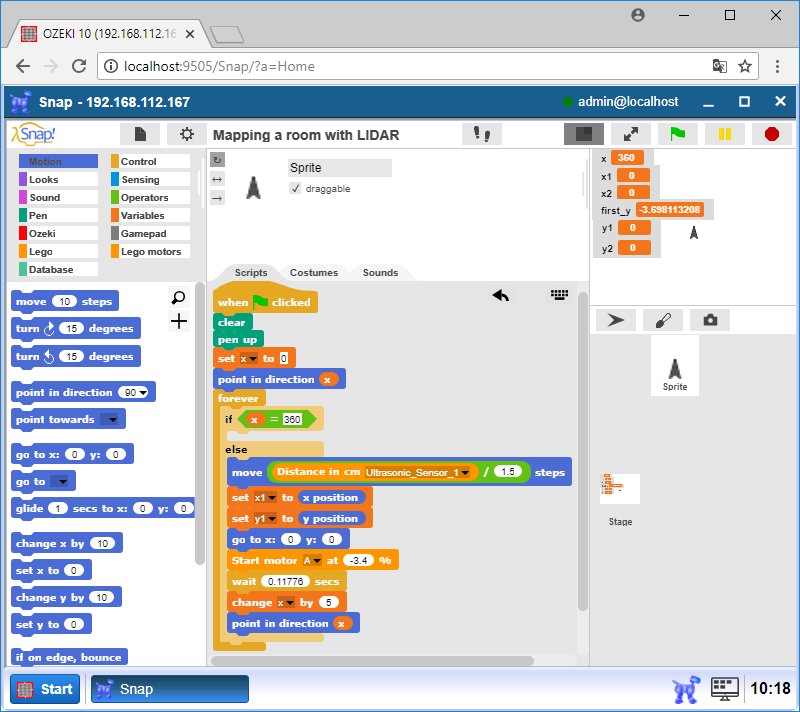The image size is (800, 712).
Task: Open the settings gear menu
Action: 186,134
